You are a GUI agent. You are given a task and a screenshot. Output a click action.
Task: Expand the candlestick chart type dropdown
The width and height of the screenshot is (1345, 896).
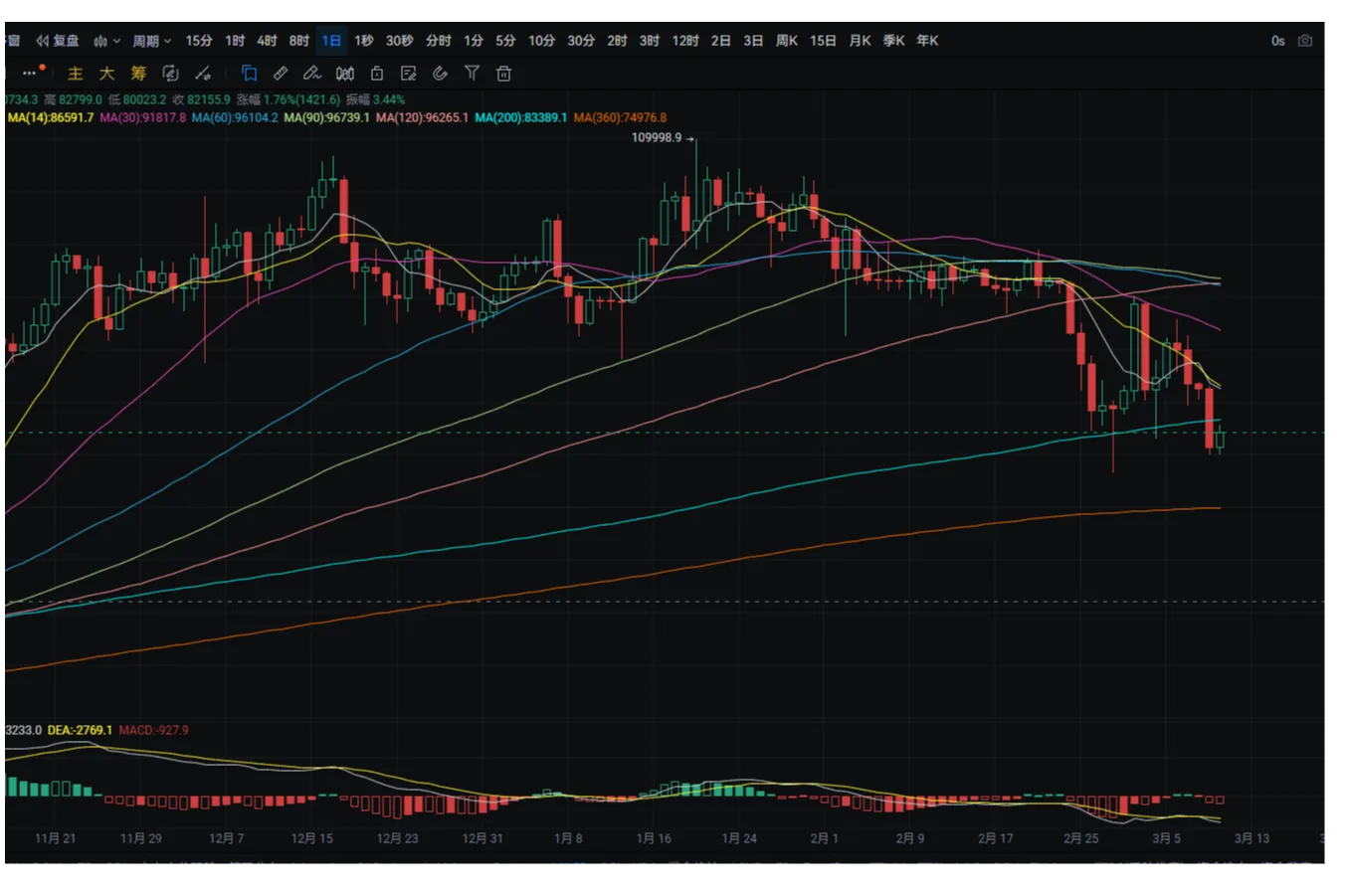click(x=106, y=41)
